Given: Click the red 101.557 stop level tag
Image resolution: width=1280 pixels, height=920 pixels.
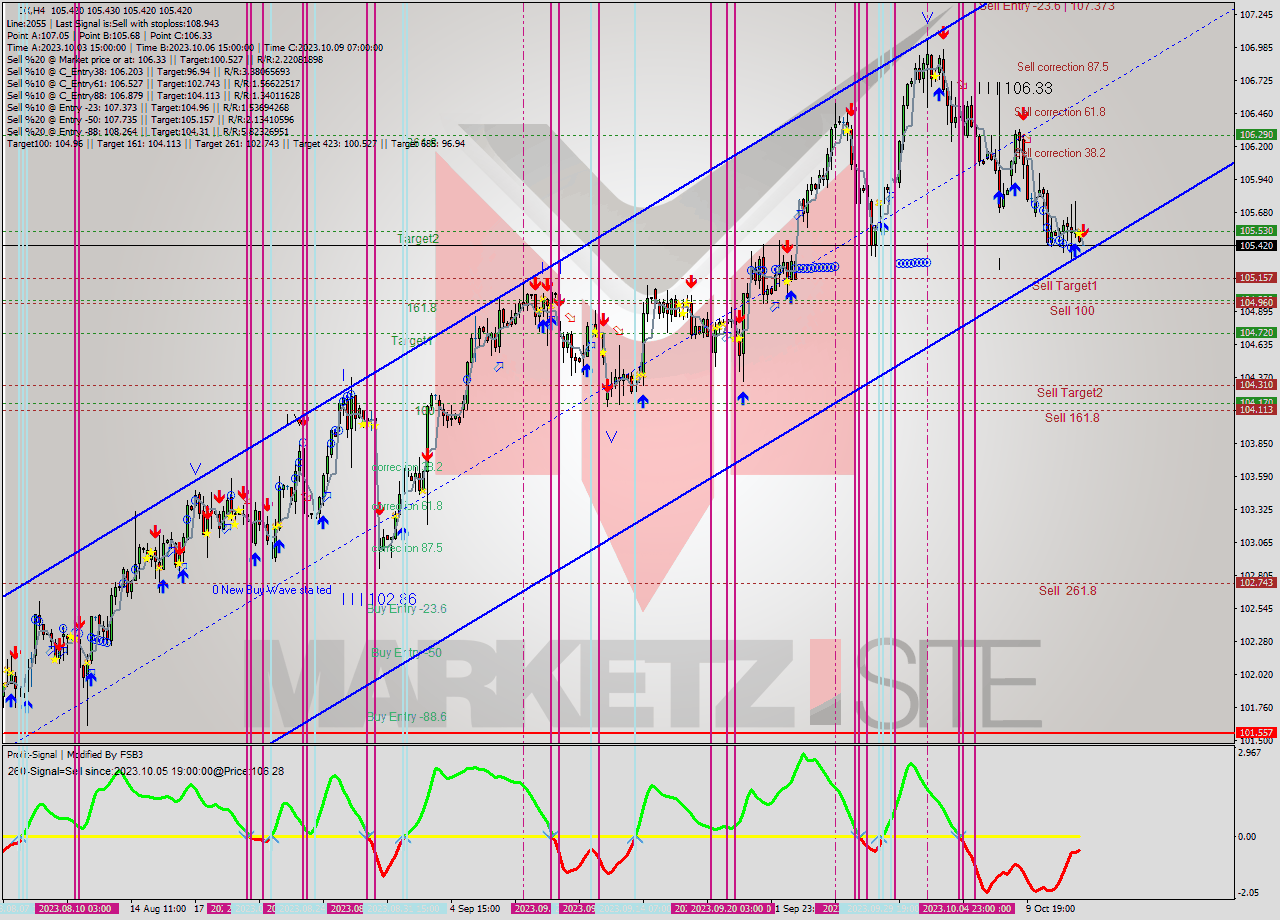Looking at the screenshot, I should [x=1256, y=732].
